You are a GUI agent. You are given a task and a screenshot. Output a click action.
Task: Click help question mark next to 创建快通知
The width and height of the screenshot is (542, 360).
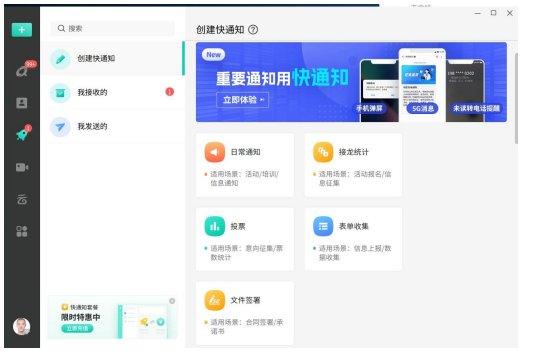(x=253, y=30)
